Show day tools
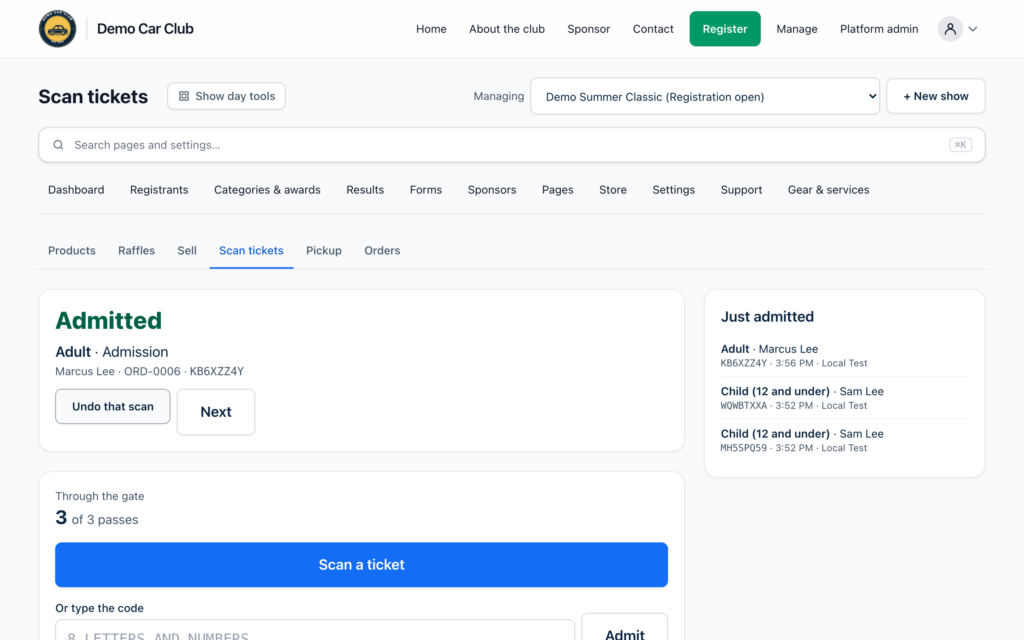 pyautogui.click(x=227, y=96)
